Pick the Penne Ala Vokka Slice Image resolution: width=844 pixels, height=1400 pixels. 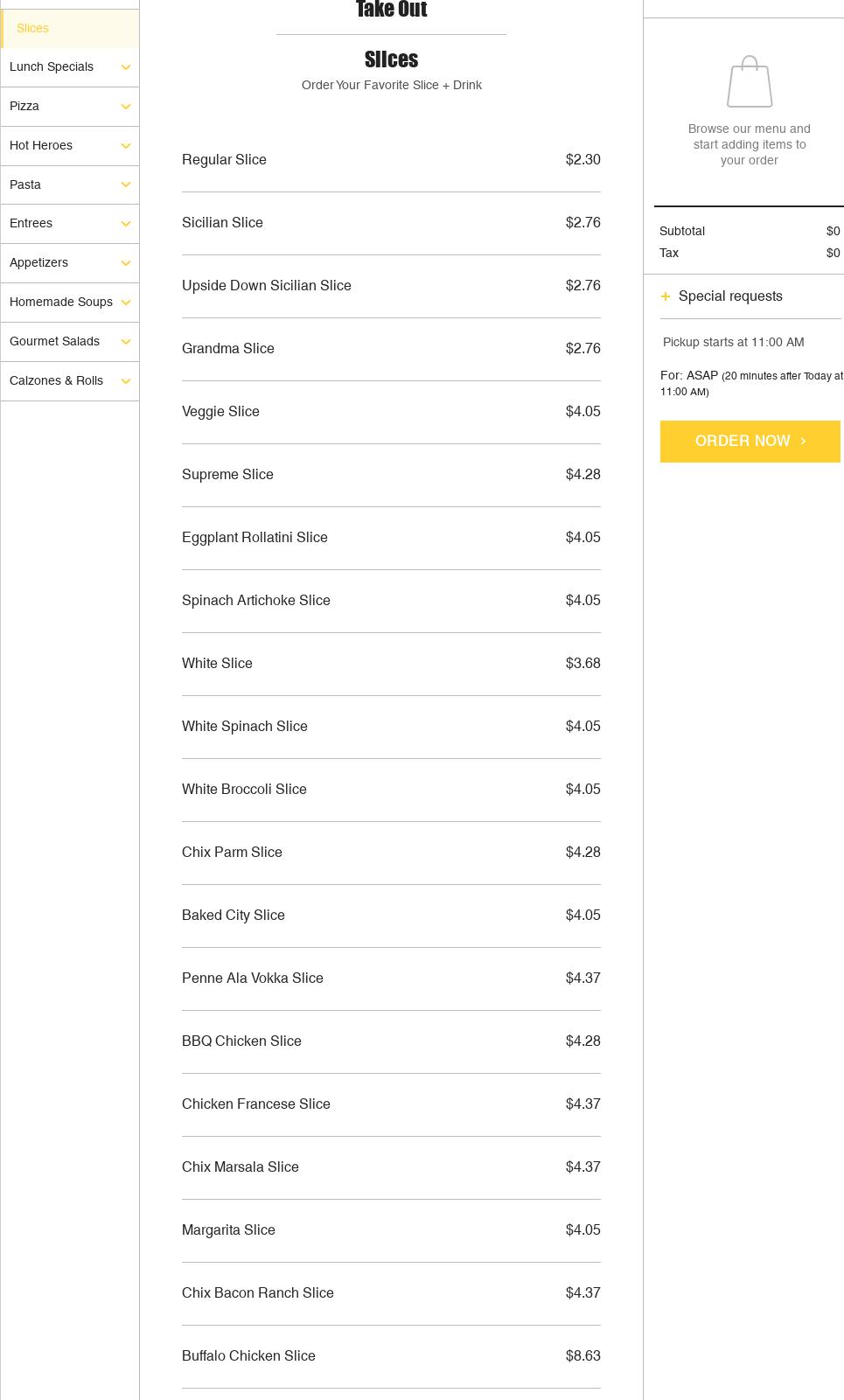click(x=253, y=979)
